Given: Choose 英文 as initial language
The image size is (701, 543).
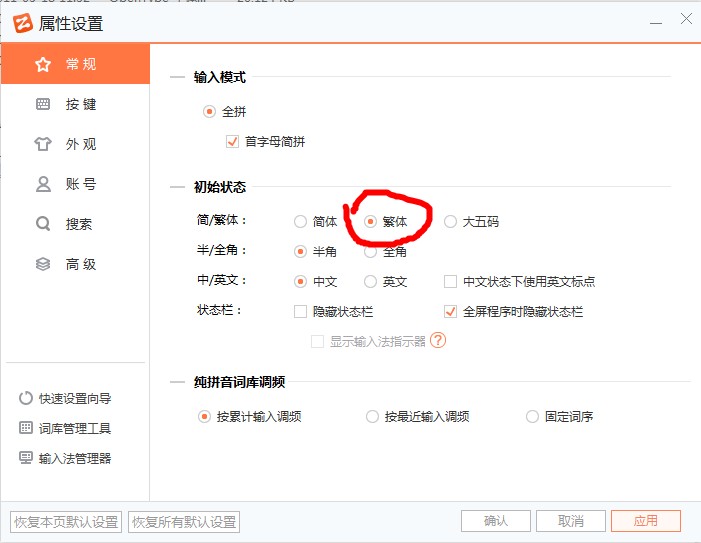Looking at the screenshot, I should coord(370,282).
